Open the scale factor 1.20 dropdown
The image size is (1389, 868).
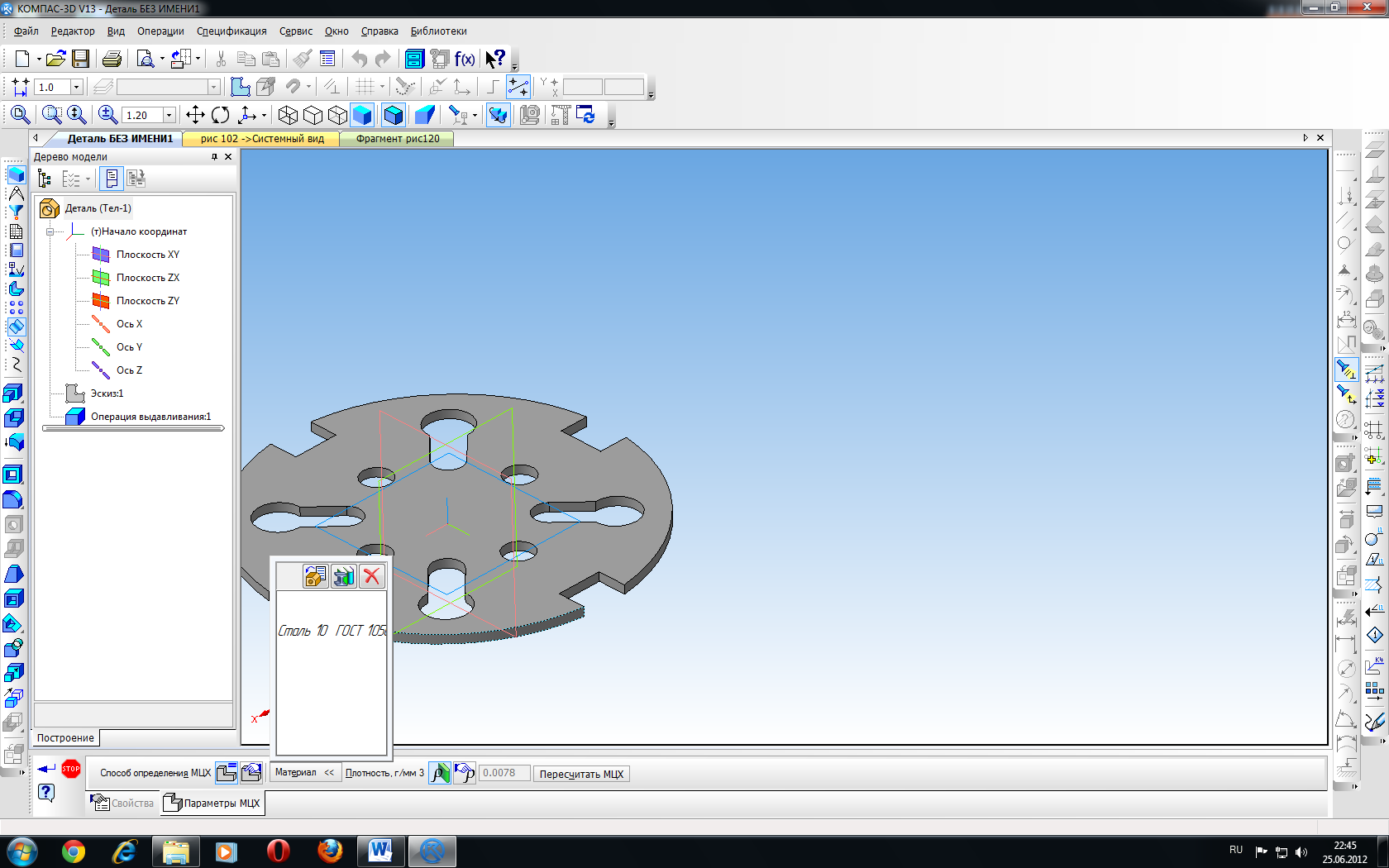click(169, 115)
